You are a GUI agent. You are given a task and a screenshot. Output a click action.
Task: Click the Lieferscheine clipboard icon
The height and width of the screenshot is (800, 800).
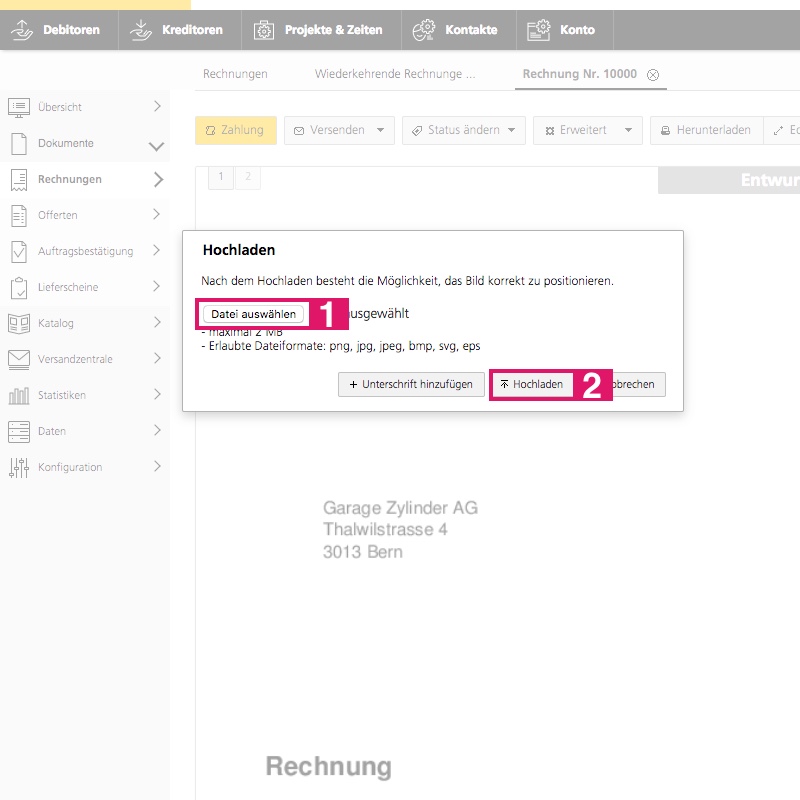pyautogui.click(x=18, y=287)
